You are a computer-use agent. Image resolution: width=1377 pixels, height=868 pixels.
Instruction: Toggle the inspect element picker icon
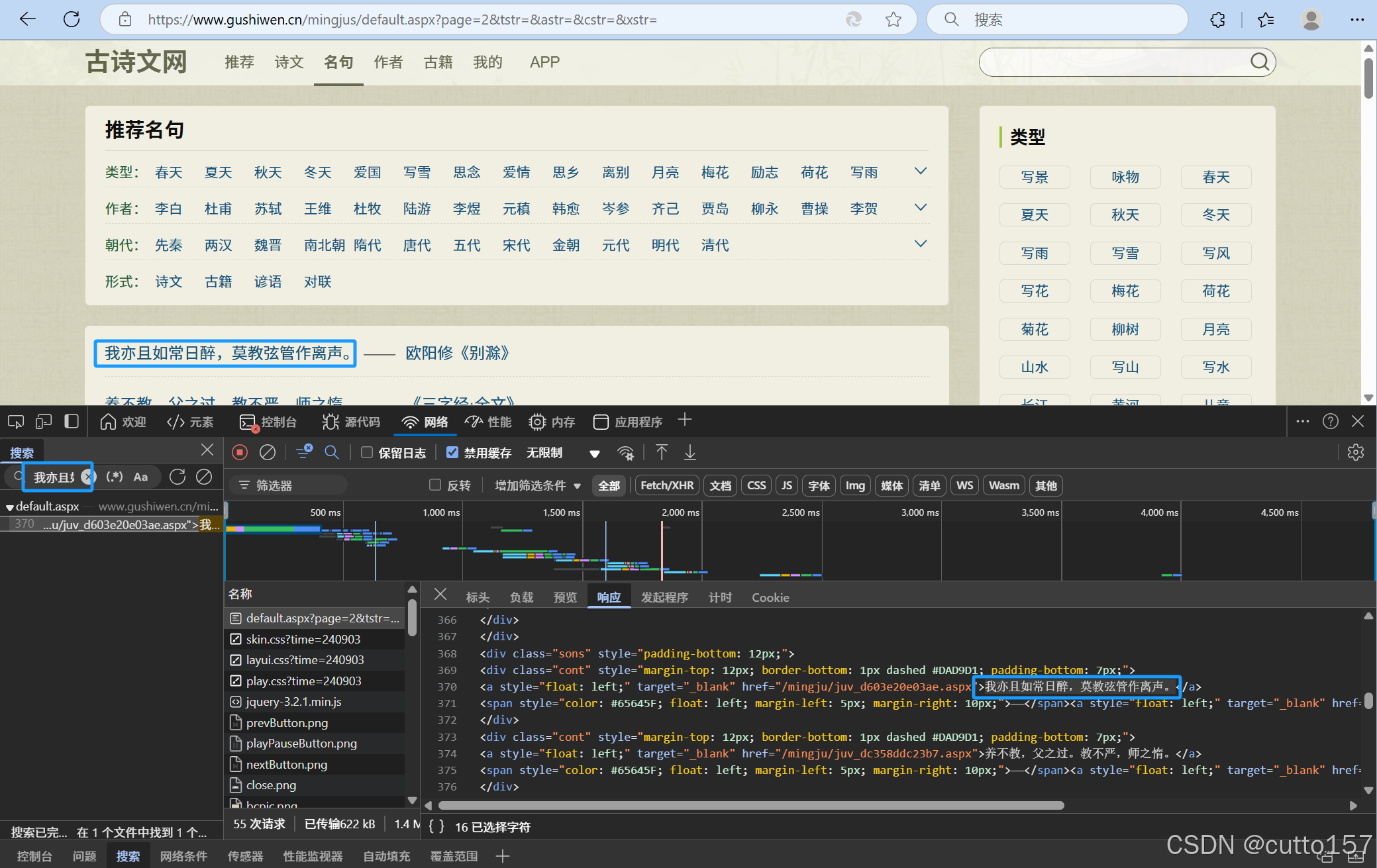15,422
